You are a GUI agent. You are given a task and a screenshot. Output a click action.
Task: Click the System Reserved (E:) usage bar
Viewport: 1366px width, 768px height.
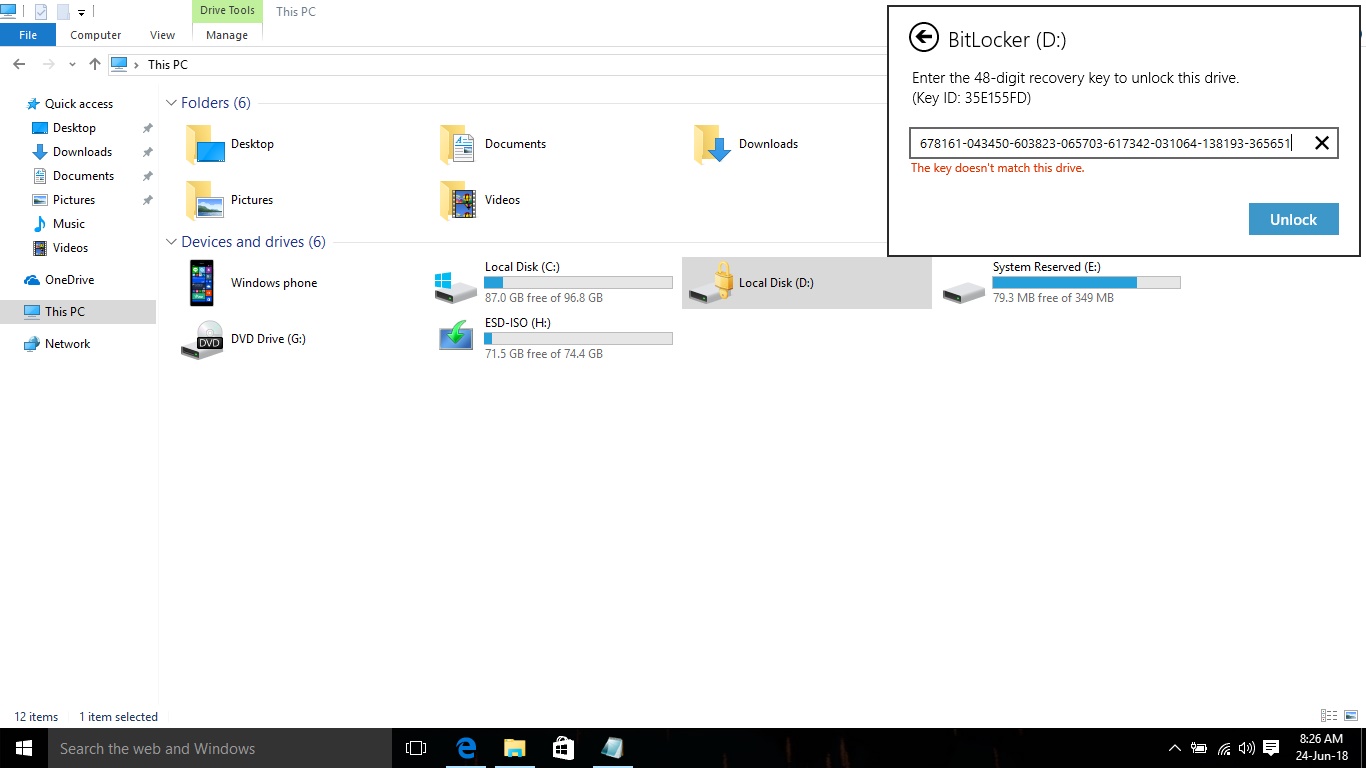point(1086,283)
